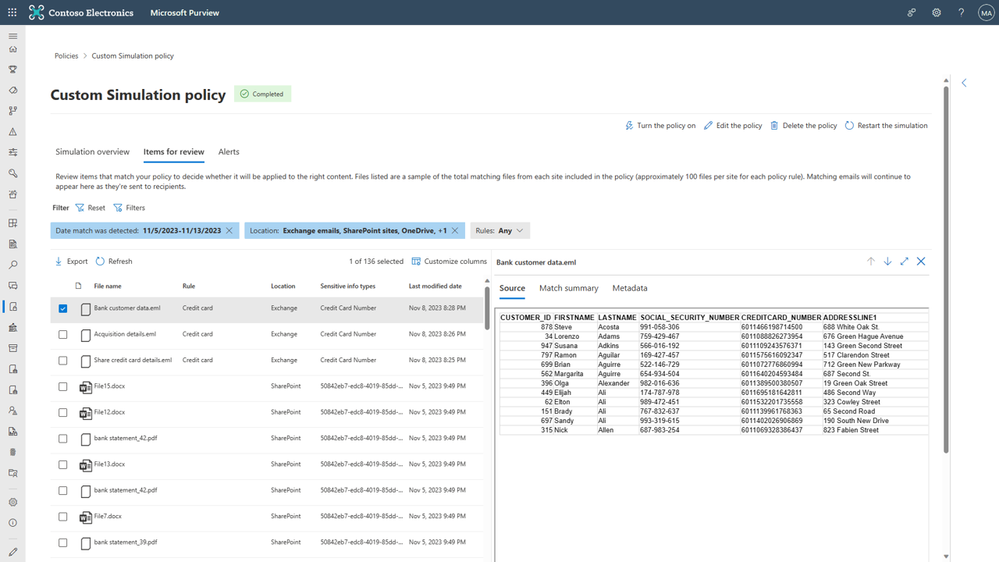
Task: Open the File15.docx file name
Action: pyautogui.click(x=109, y=386)
